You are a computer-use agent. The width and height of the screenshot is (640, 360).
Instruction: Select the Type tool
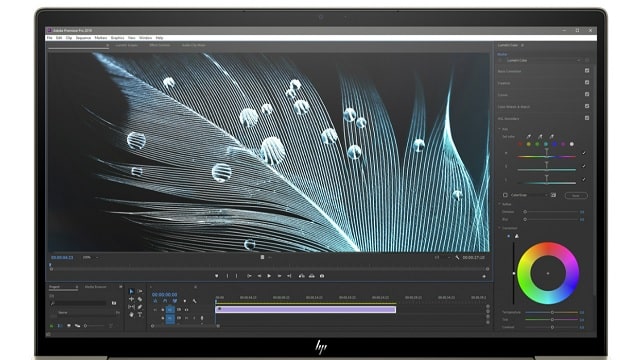click(x=140, y=315)
